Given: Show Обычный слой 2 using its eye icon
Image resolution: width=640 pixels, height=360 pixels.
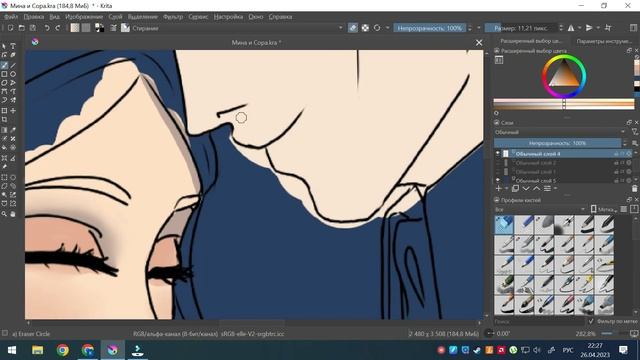Looking at the screenshot, I should pos(498,162).
